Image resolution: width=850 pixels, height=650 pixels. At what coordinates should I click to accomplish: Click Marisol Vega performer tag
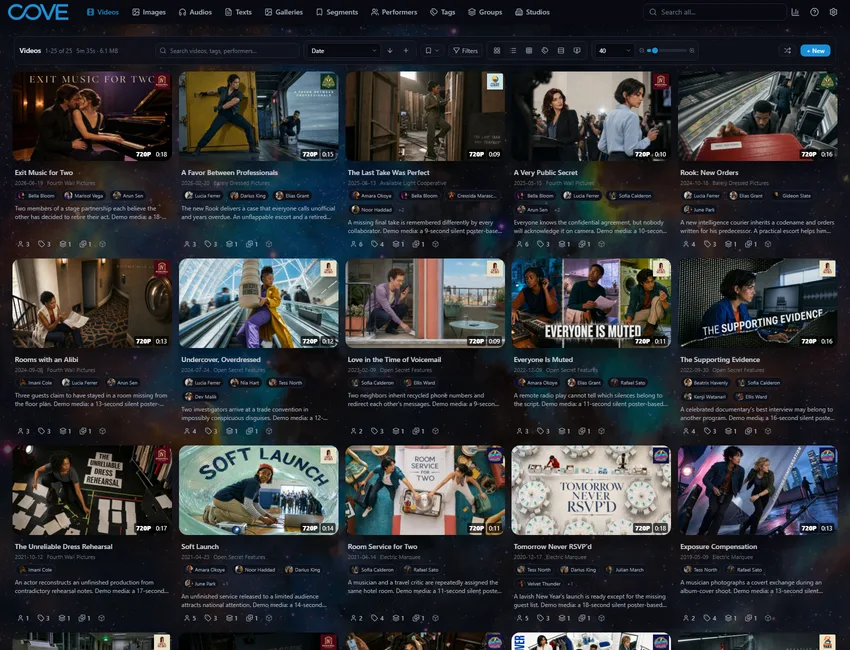point(83,196)
